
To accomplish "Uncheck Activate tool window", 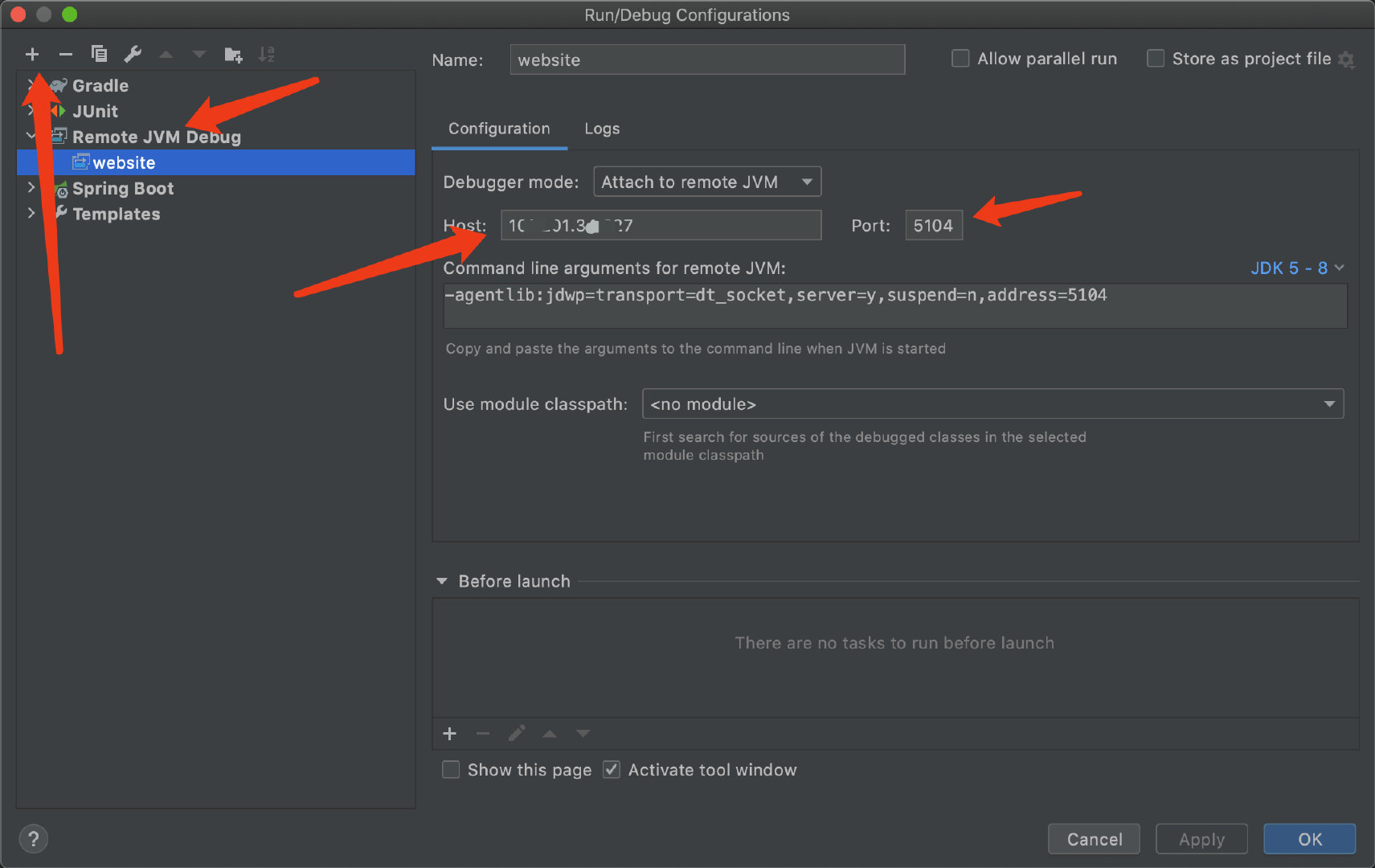I will tap(612, 770).
